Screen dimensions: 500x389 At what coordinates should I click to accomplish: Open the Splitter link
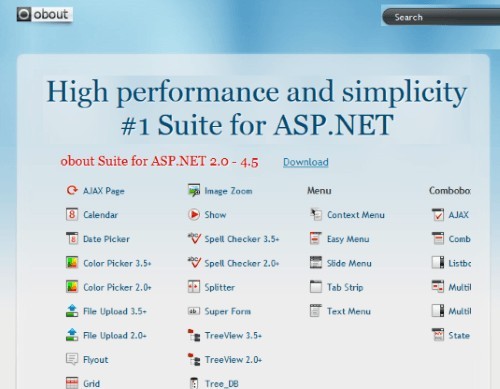coord(220,287)
